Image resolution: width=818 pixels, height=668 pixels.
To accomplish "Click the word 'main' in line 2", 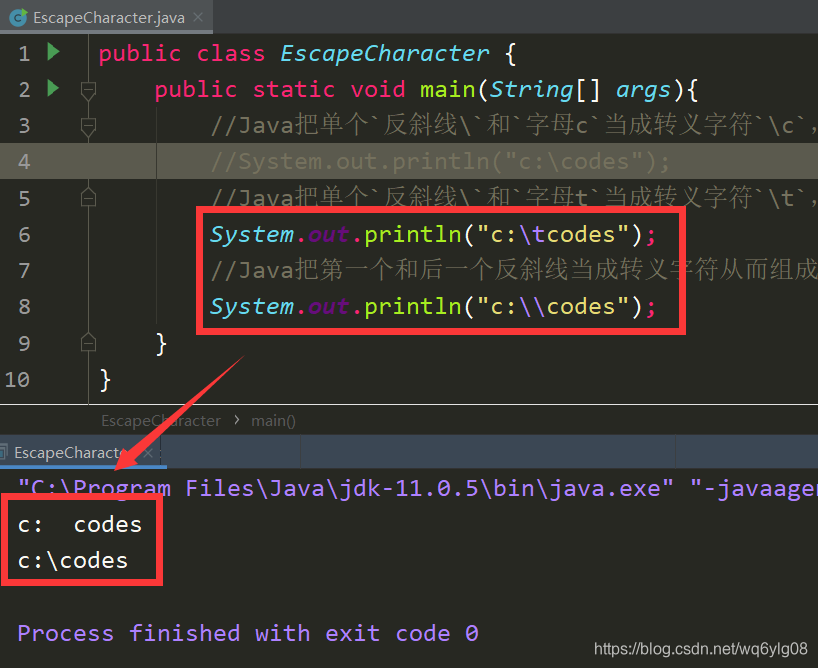I will (x=448, y=89).
